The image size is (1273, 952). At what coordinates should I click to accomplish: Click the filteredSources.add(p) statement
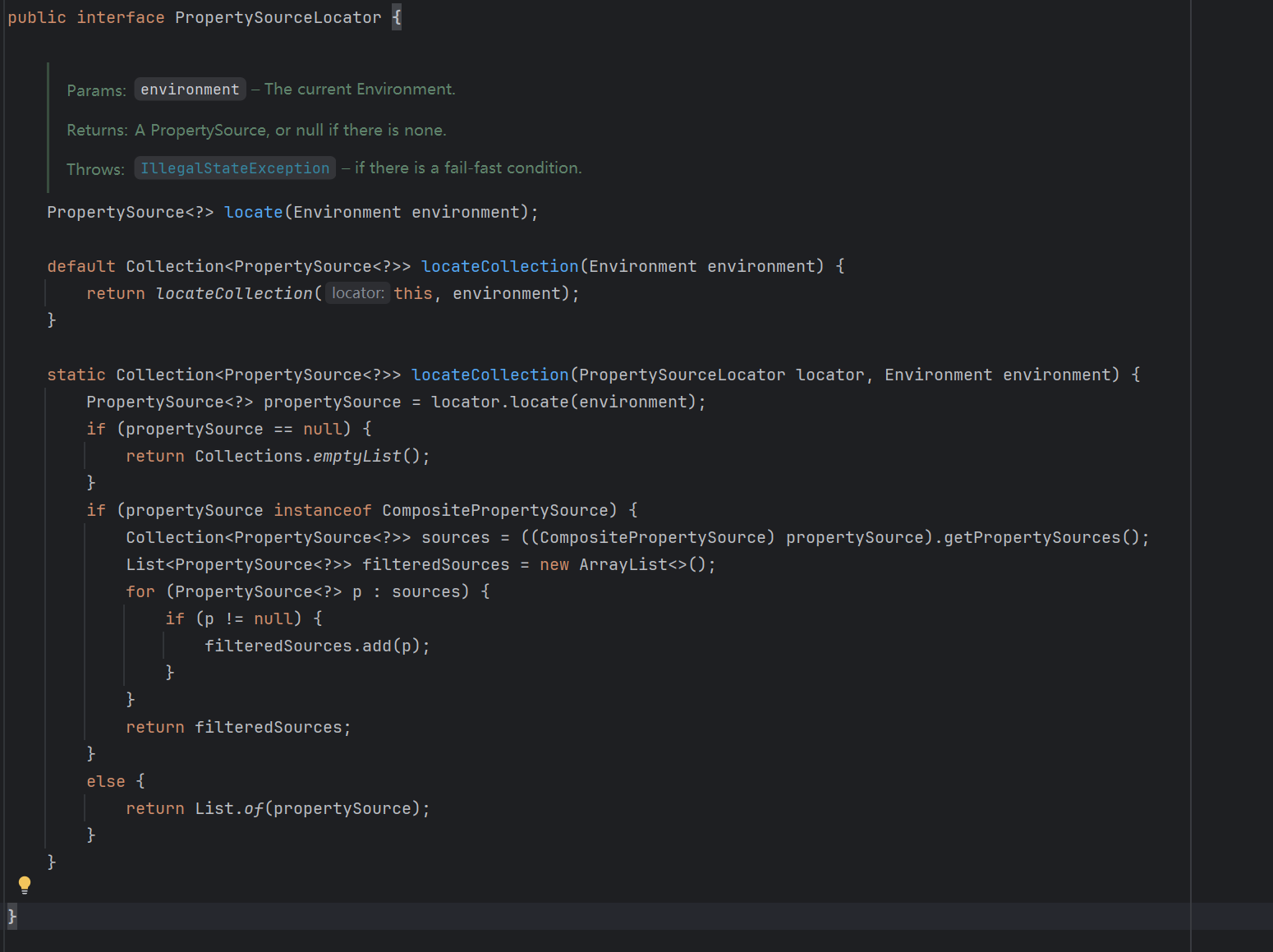click(316, 646)
